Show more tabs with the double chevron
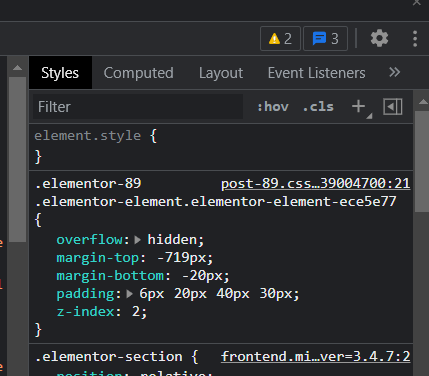The height and width of the screenshot is (376, 429). 394,72
